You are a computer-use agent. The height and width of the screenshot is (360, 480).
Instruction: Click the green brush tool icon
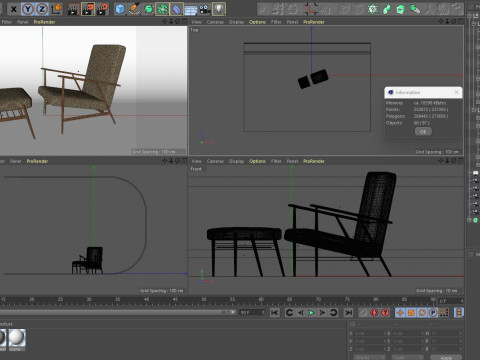coord(415,9)
